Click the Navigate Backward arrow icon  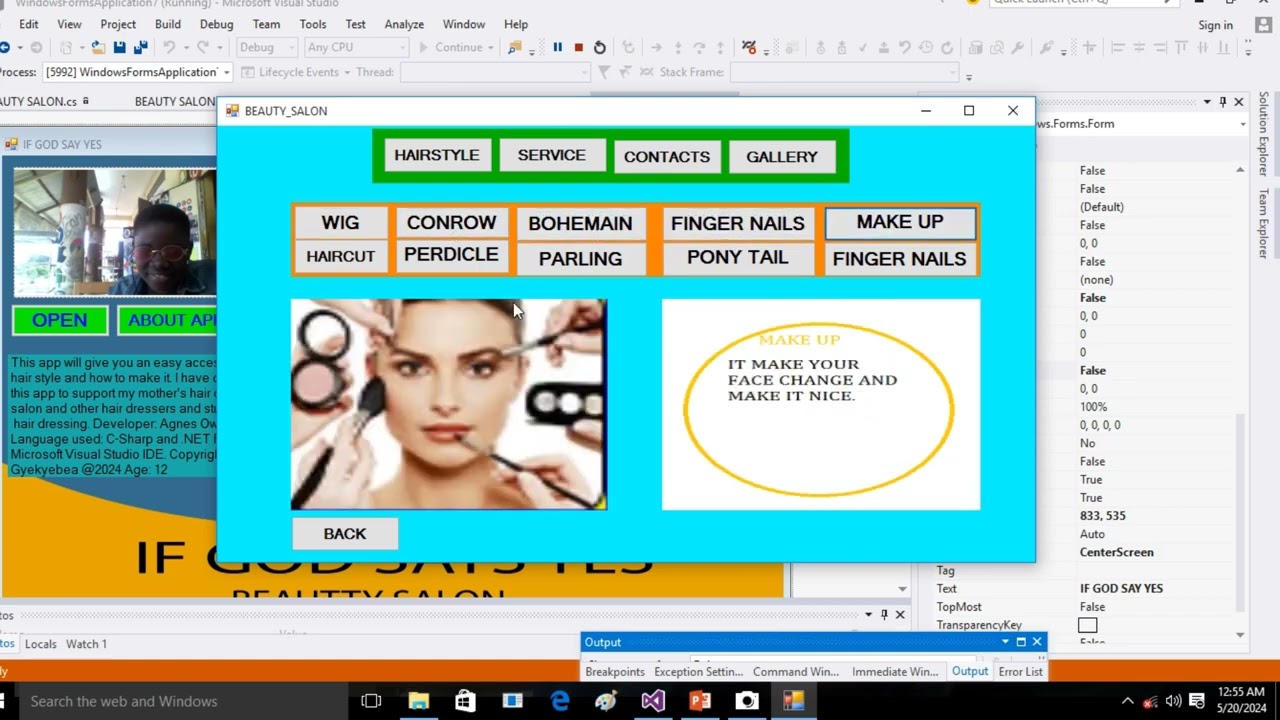[5, 47]
